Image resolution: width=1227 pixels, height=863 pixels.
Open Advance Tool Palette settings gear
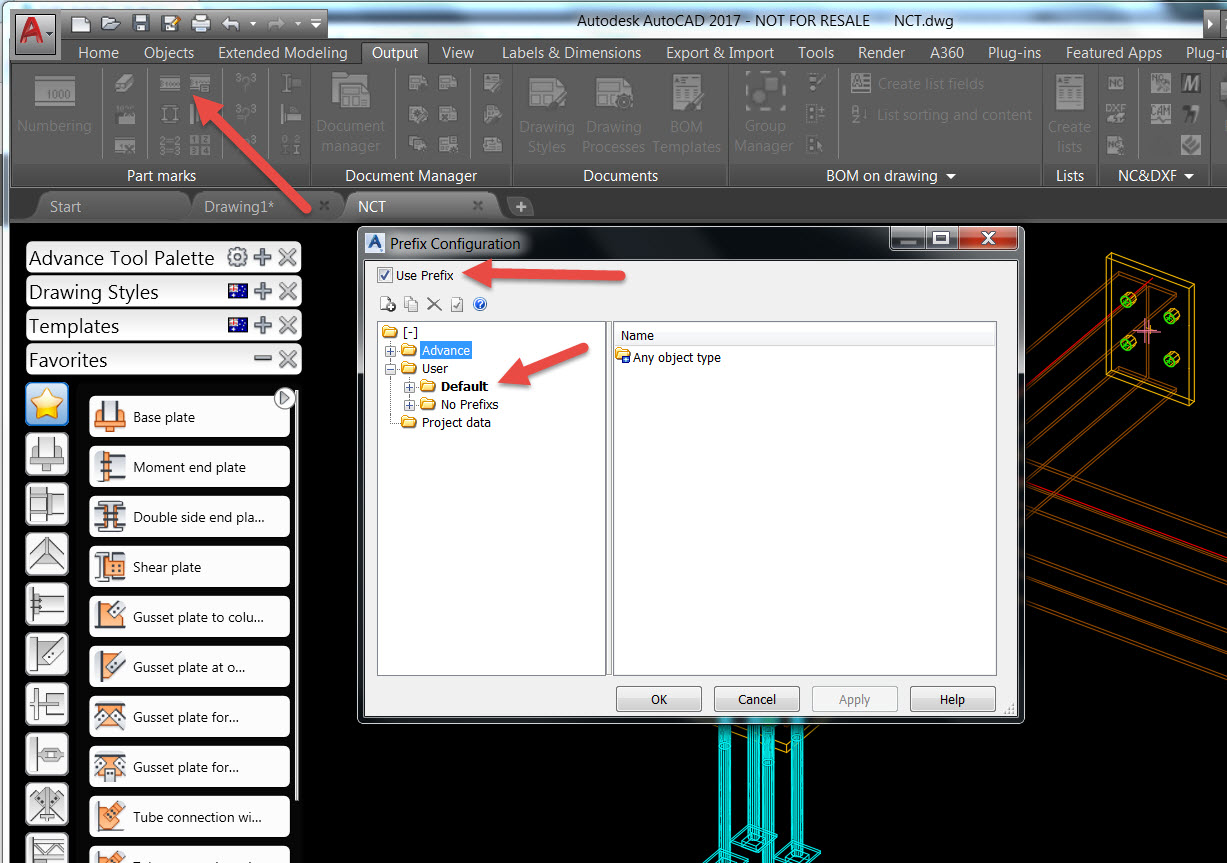(237, 258)
